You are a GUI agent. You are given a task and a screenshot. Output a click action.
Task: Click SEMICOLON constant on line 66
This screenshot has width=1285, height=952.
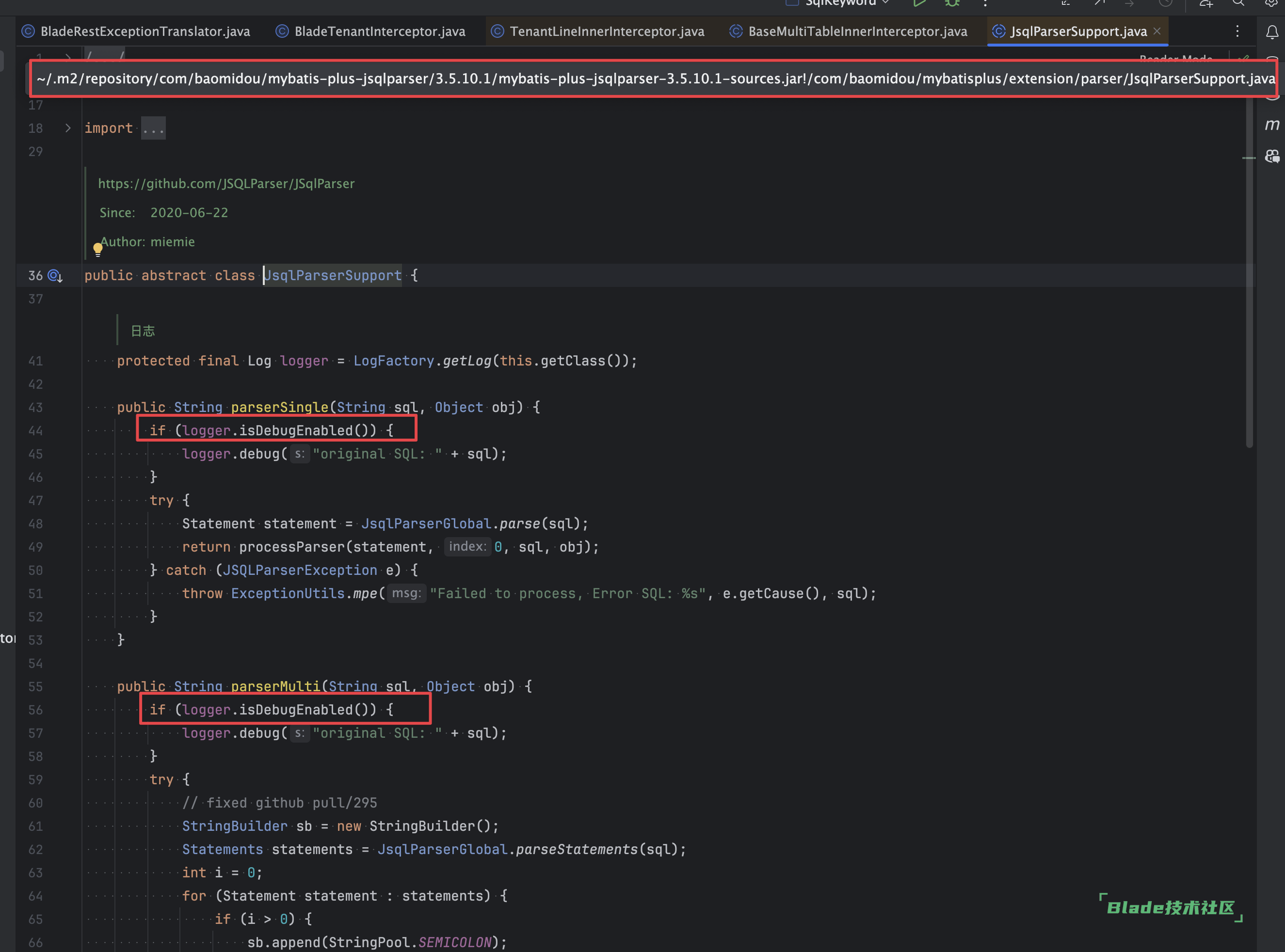point(454,942)
